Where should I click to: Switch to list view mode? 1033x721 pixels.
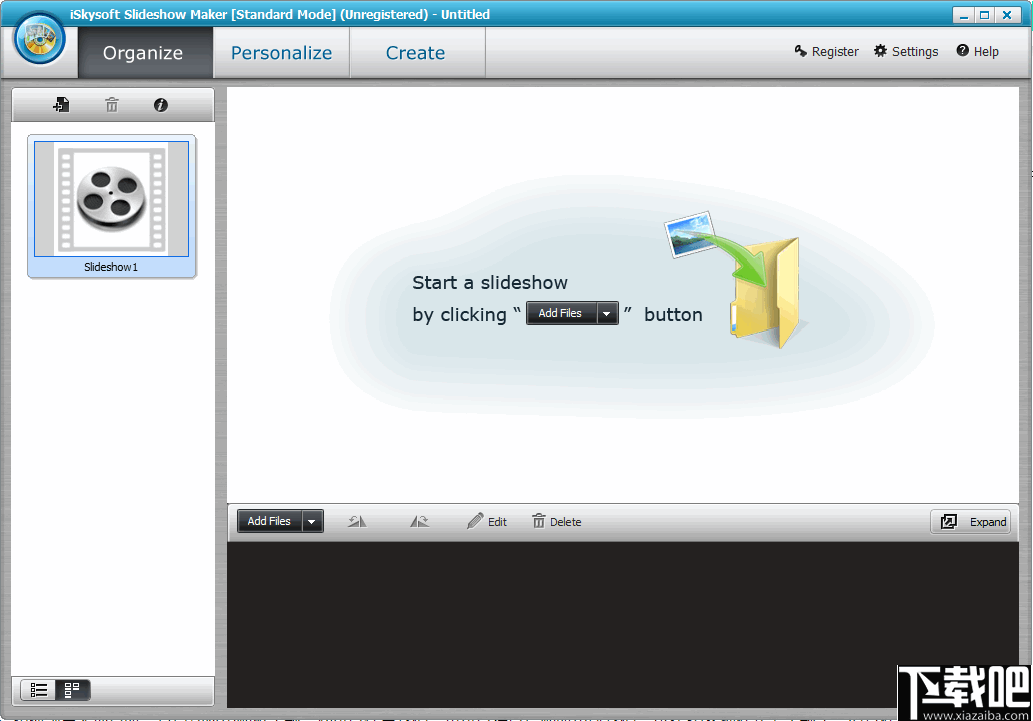[x=39, y=689]
